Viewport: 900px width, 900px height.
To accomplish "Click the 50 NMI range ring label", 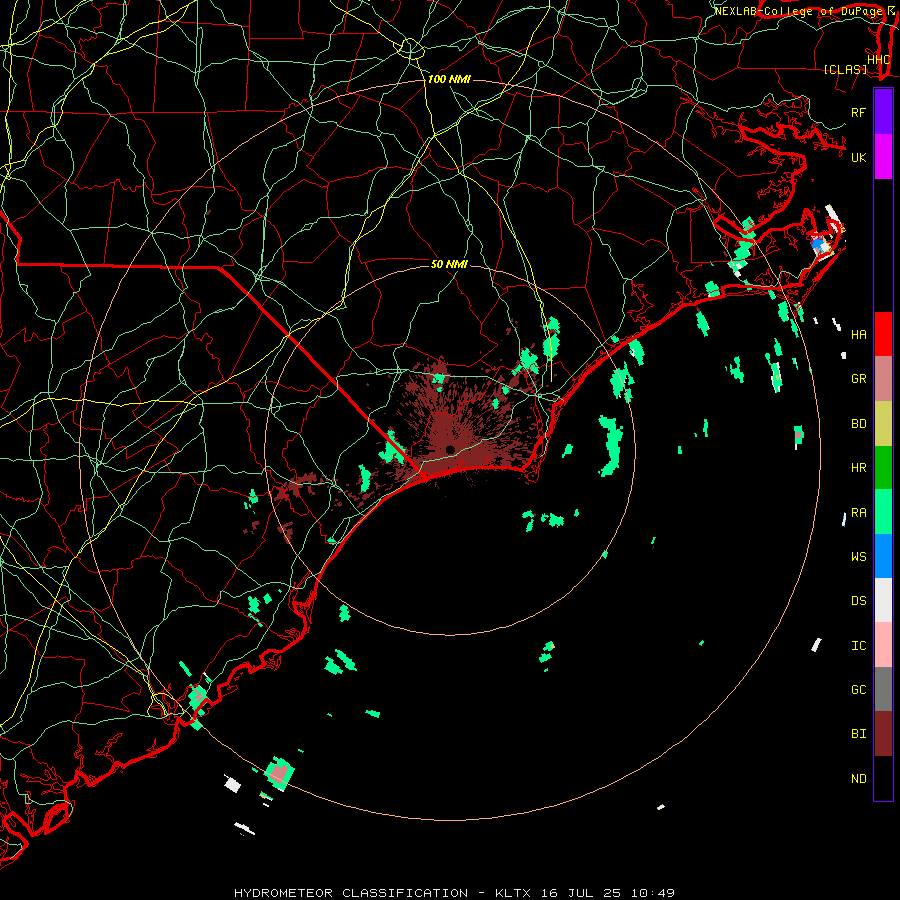I will (449, 264).
